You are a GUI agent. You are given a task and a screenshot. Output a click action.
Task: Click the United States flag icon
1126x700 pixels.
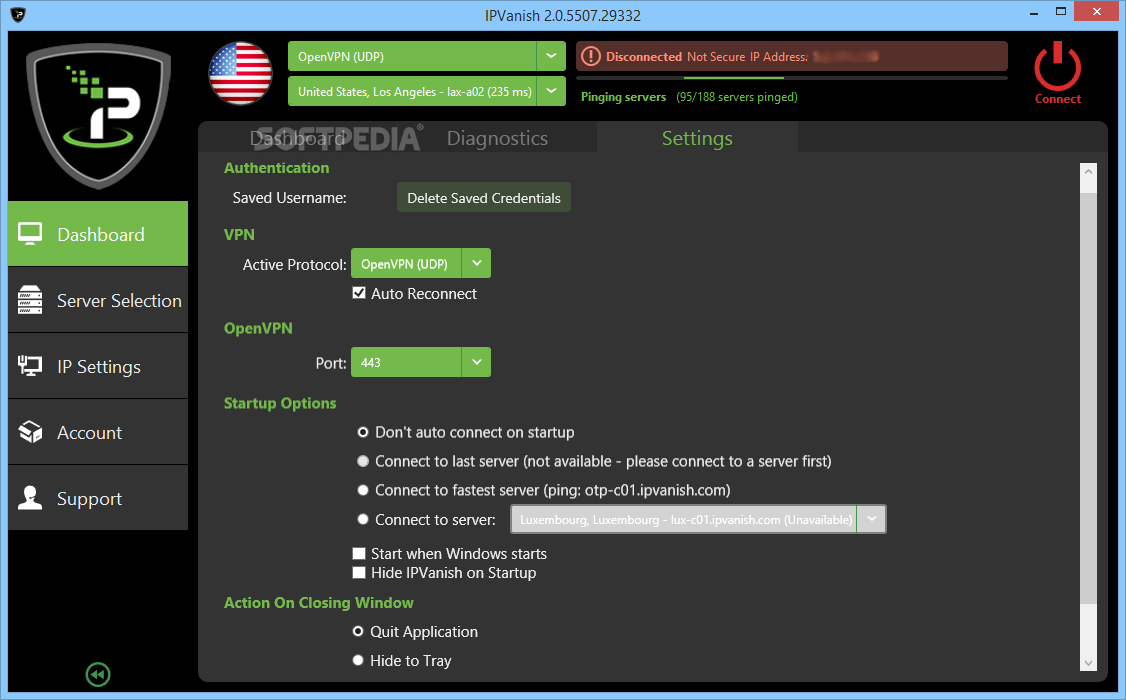tap(241, 73)
